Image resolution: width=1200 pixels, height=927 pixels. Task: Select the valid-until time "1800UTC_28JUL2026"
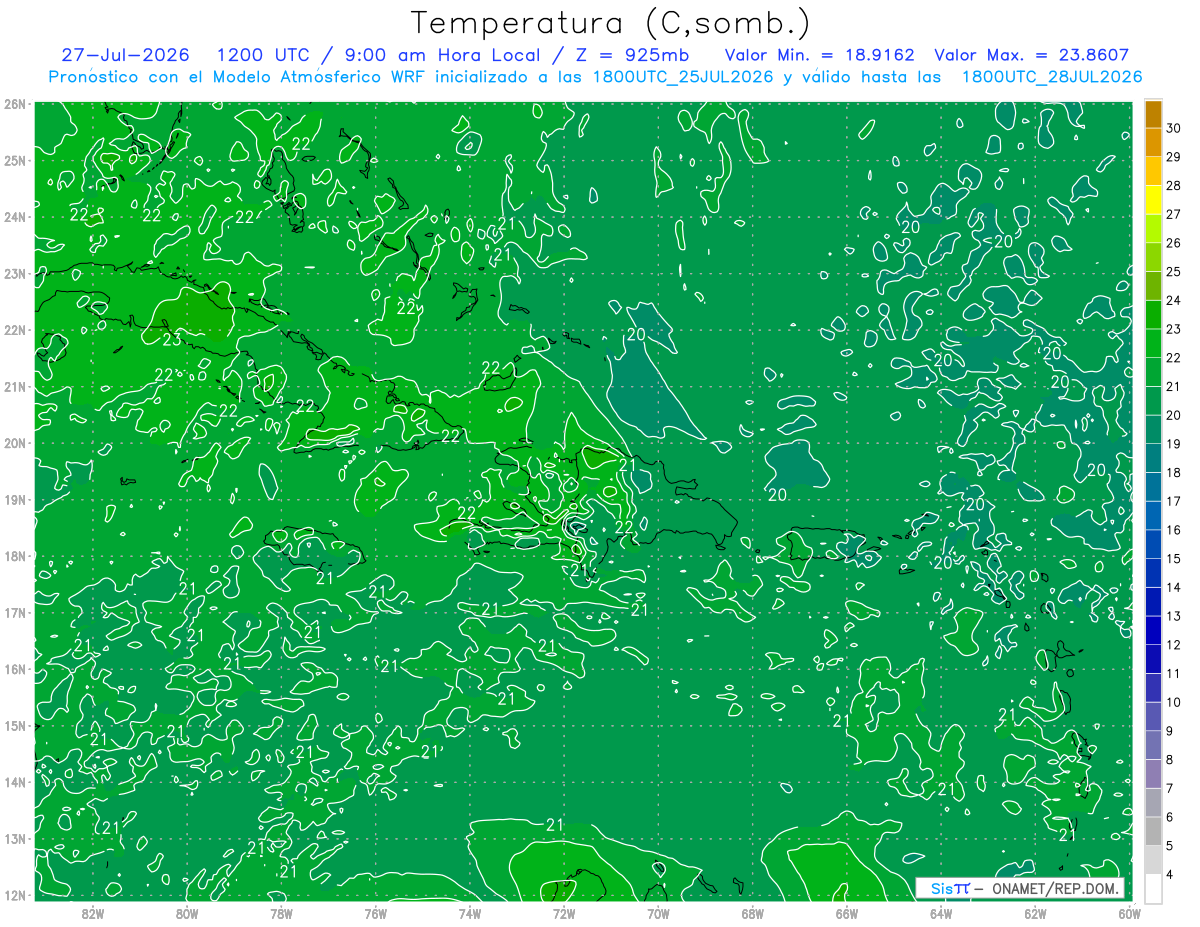1051,76
